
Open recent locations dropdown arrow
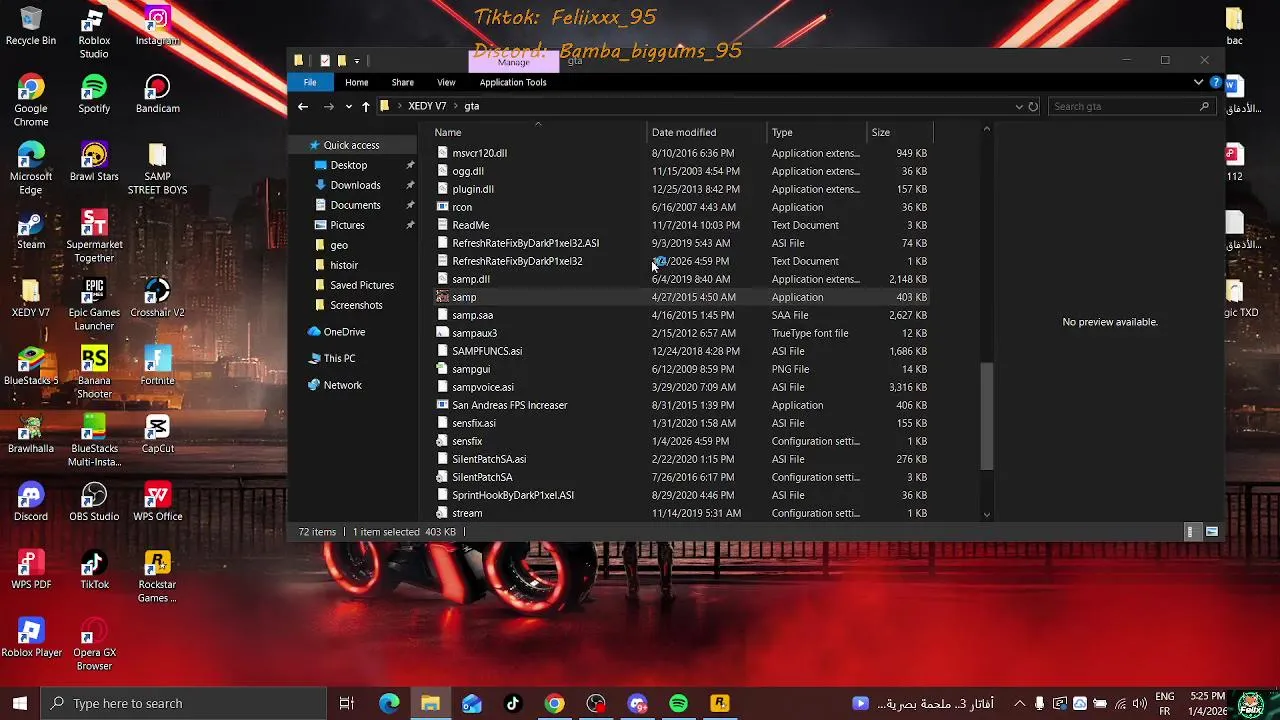tap(348, 106)
